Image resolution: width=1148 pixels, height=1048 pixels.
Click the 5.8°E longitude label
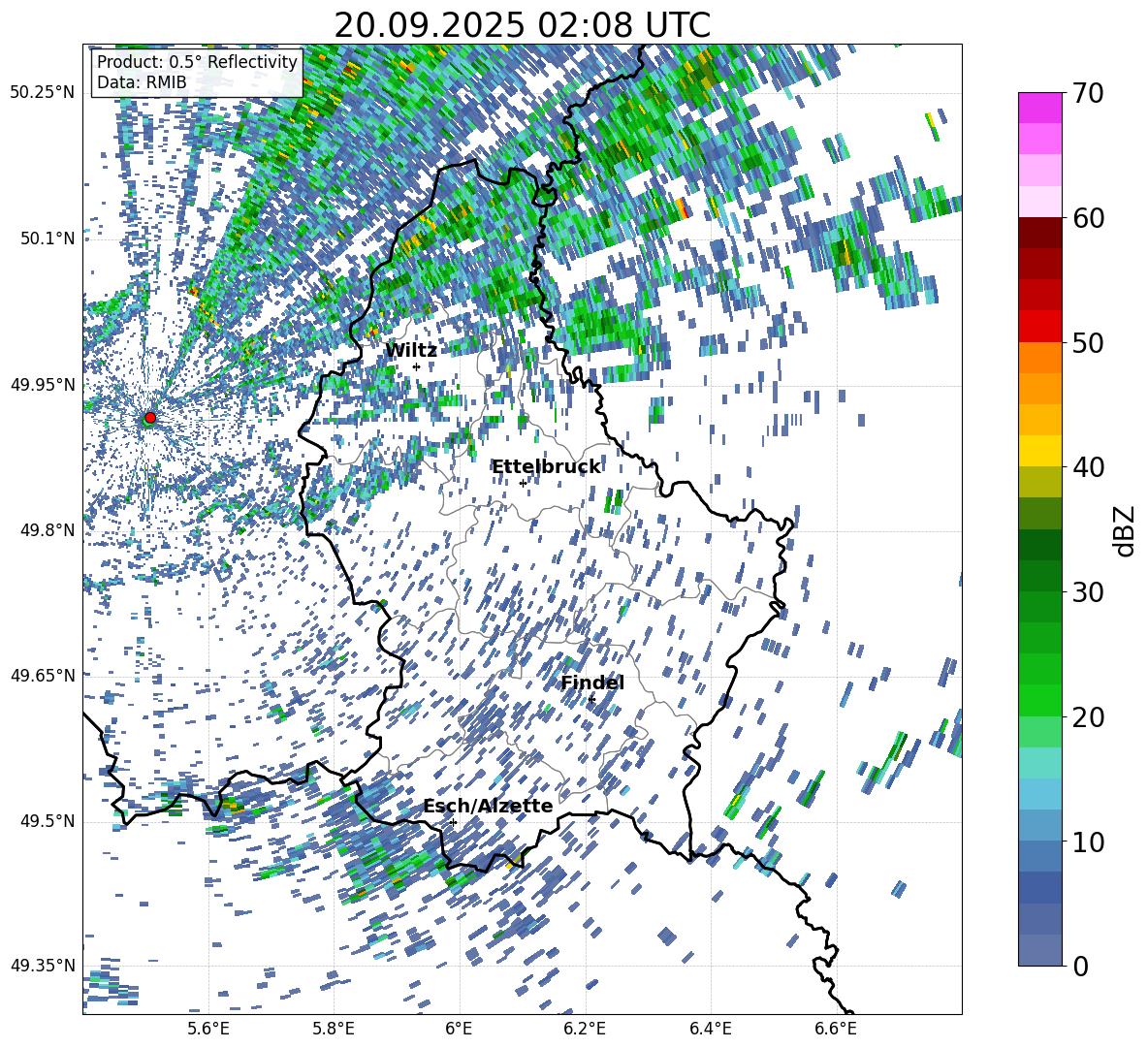(334, 1029)
